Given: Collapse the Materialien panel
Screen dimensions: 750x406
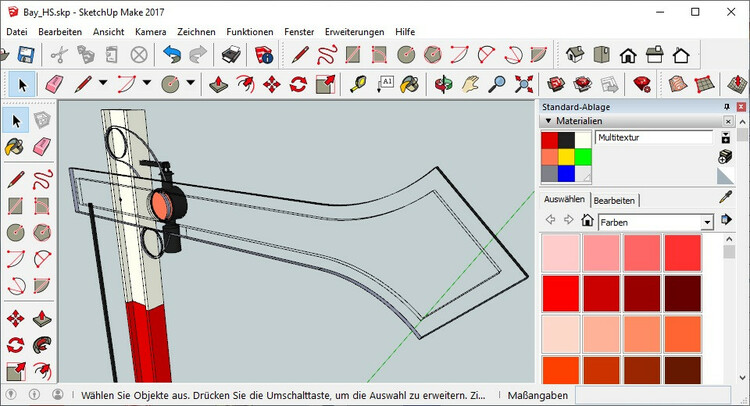Looking at the screenshot, I should 548,122.
